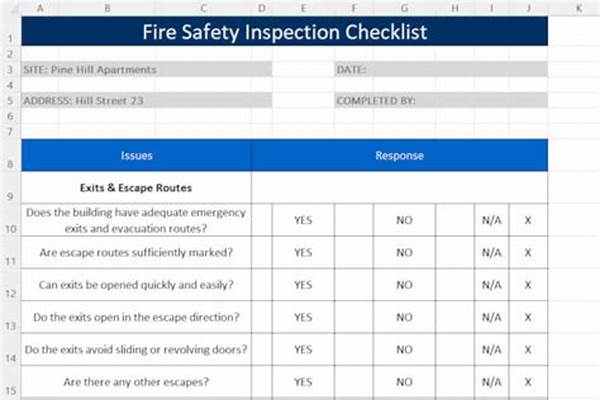Click the blue Response header cell

point(399,155)
